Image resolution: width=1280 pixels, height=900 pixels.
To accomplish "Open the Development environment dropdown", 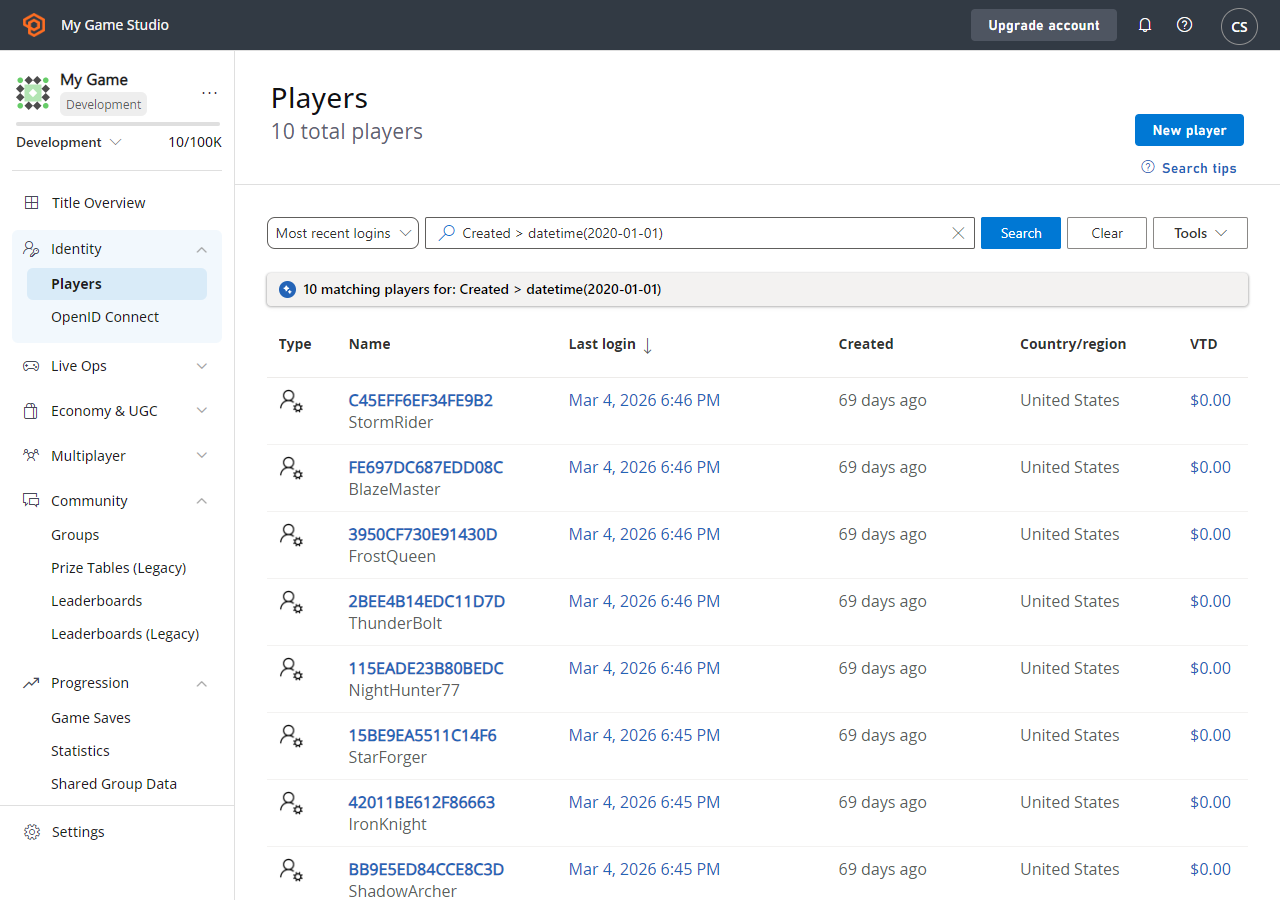I will [x=69, y=142].
